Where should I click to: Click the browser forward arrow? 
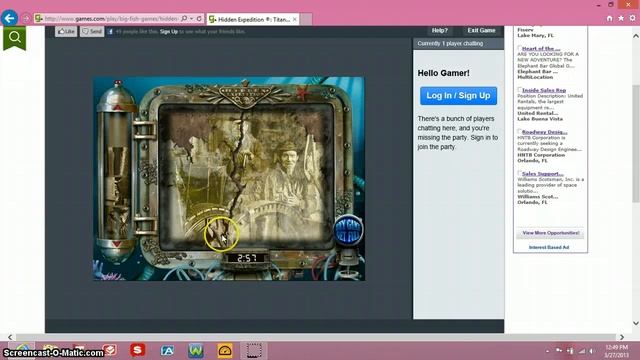click(x=26, y=18)
